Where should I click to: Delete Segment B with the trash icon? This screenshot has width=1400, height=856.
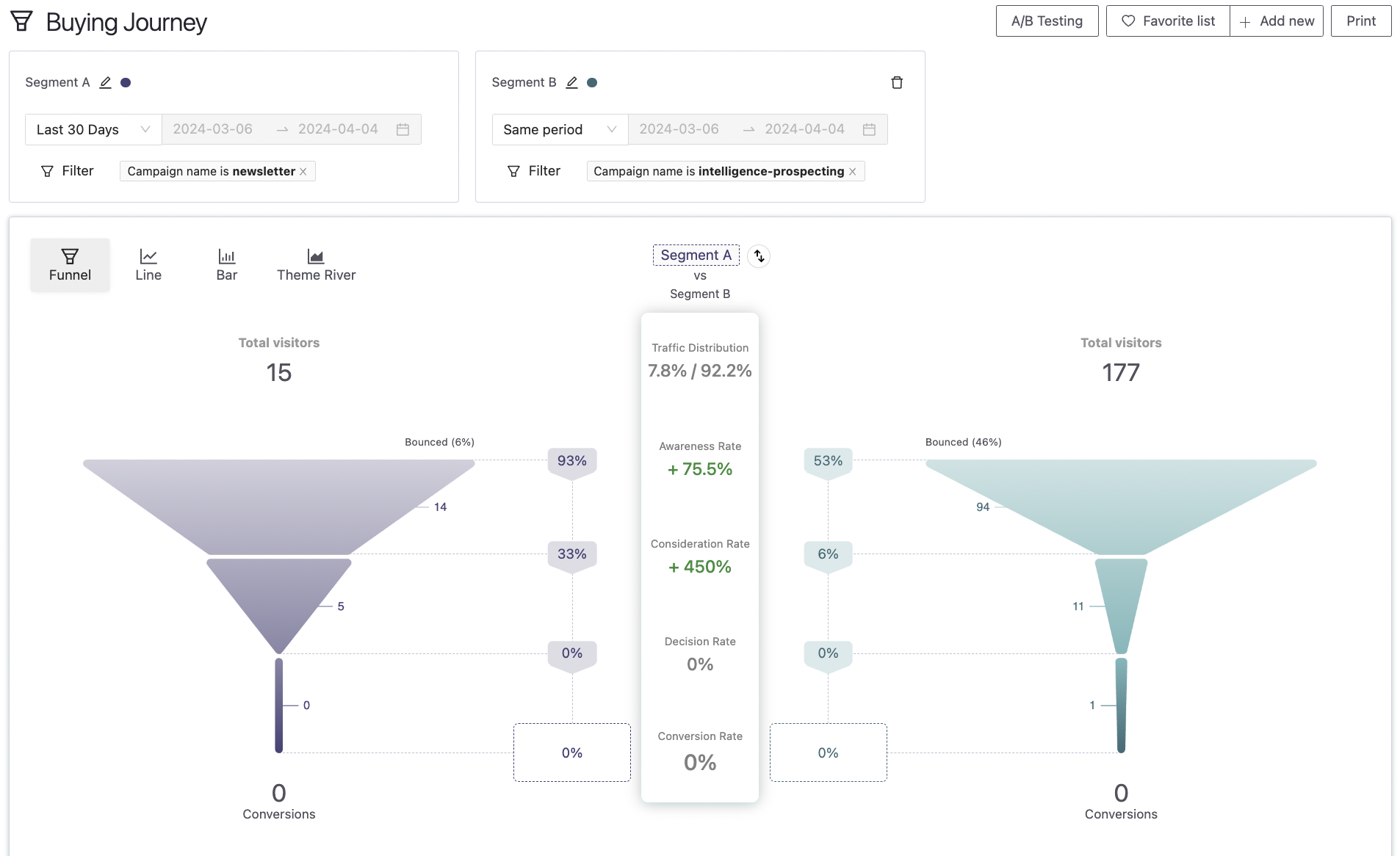(897, 82)
